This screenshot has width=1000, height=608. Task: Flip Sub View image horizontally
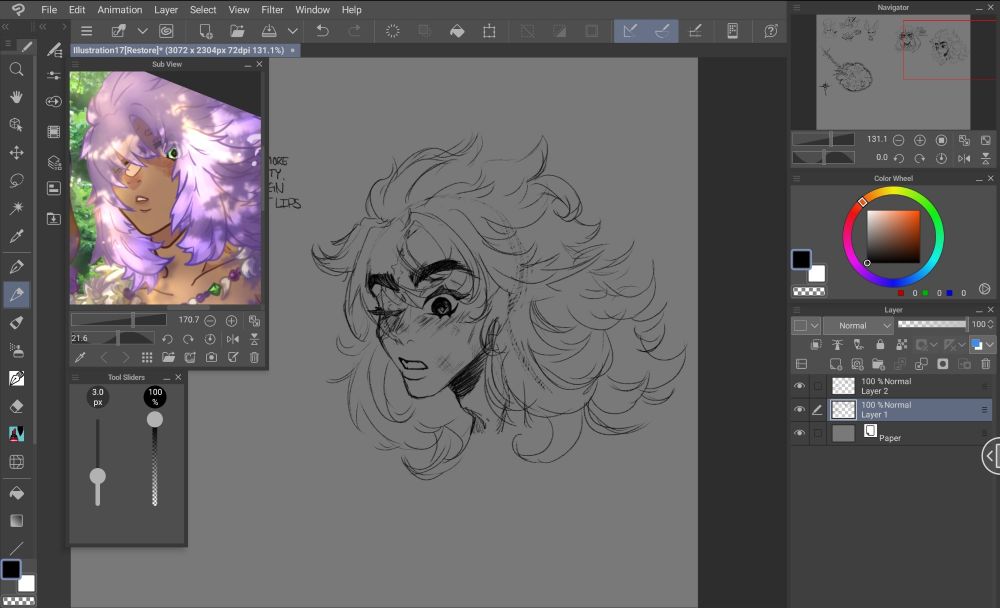click(x=233, y=339)
